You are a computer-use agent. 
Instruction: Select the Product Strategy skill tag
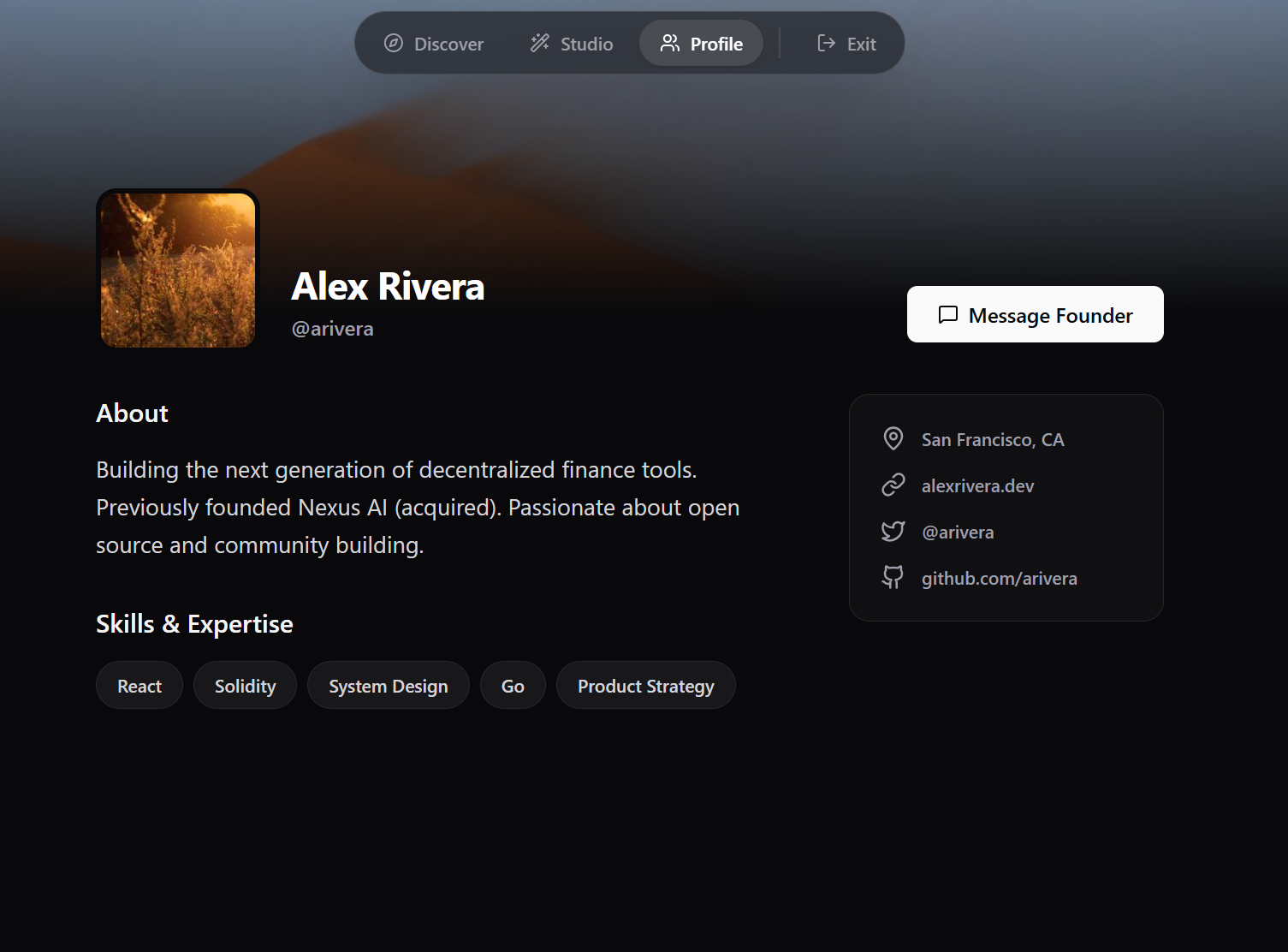pyautogui.click(x=646, y=686)
